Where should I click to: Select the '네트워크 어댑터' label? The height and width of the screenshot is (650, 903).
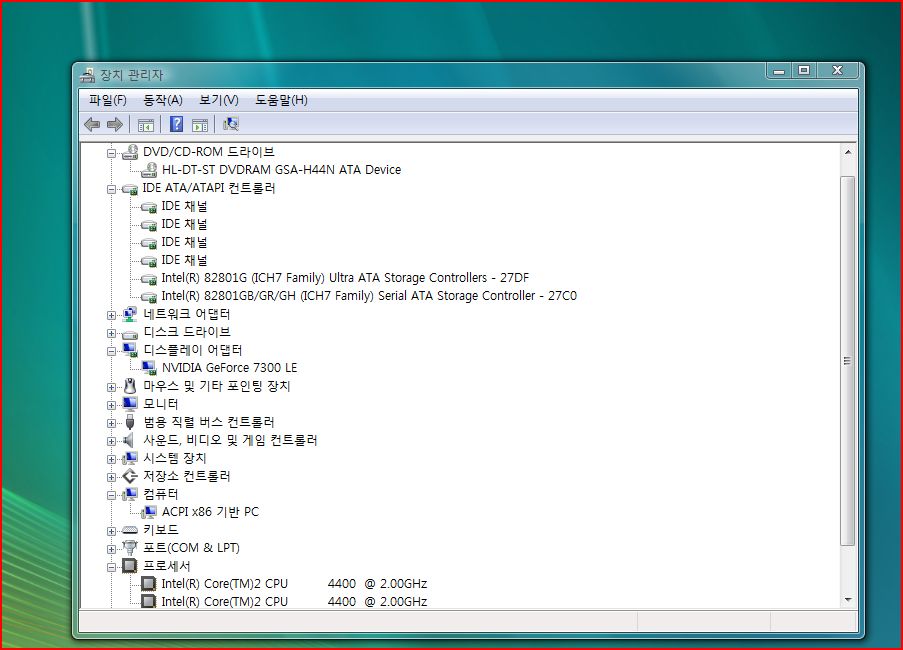(x=187, y=314)
